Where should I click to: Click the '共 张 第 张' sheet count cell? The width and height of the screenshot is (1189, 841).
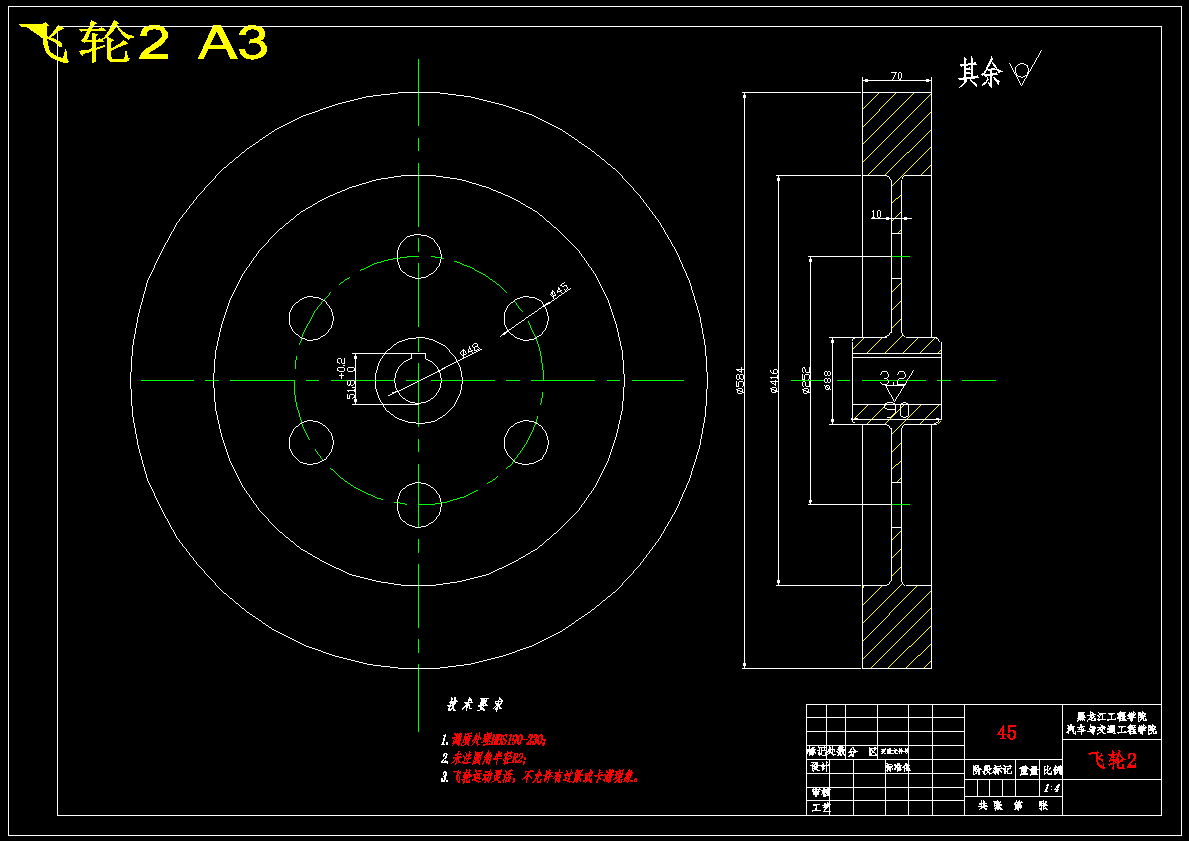click(x=1013, y=805)
